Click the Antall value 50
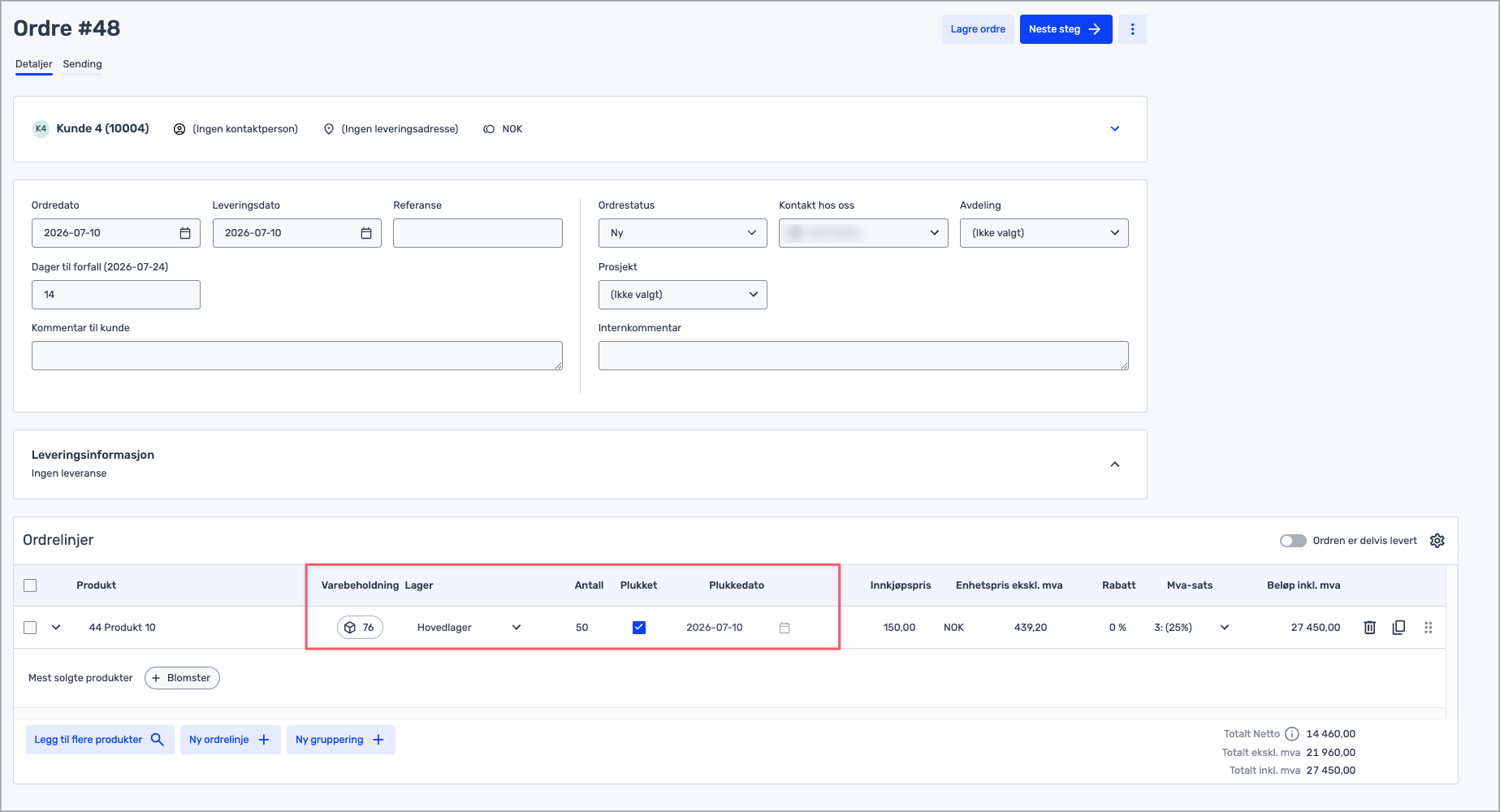Screen dimensions: 1500x812 582,628
